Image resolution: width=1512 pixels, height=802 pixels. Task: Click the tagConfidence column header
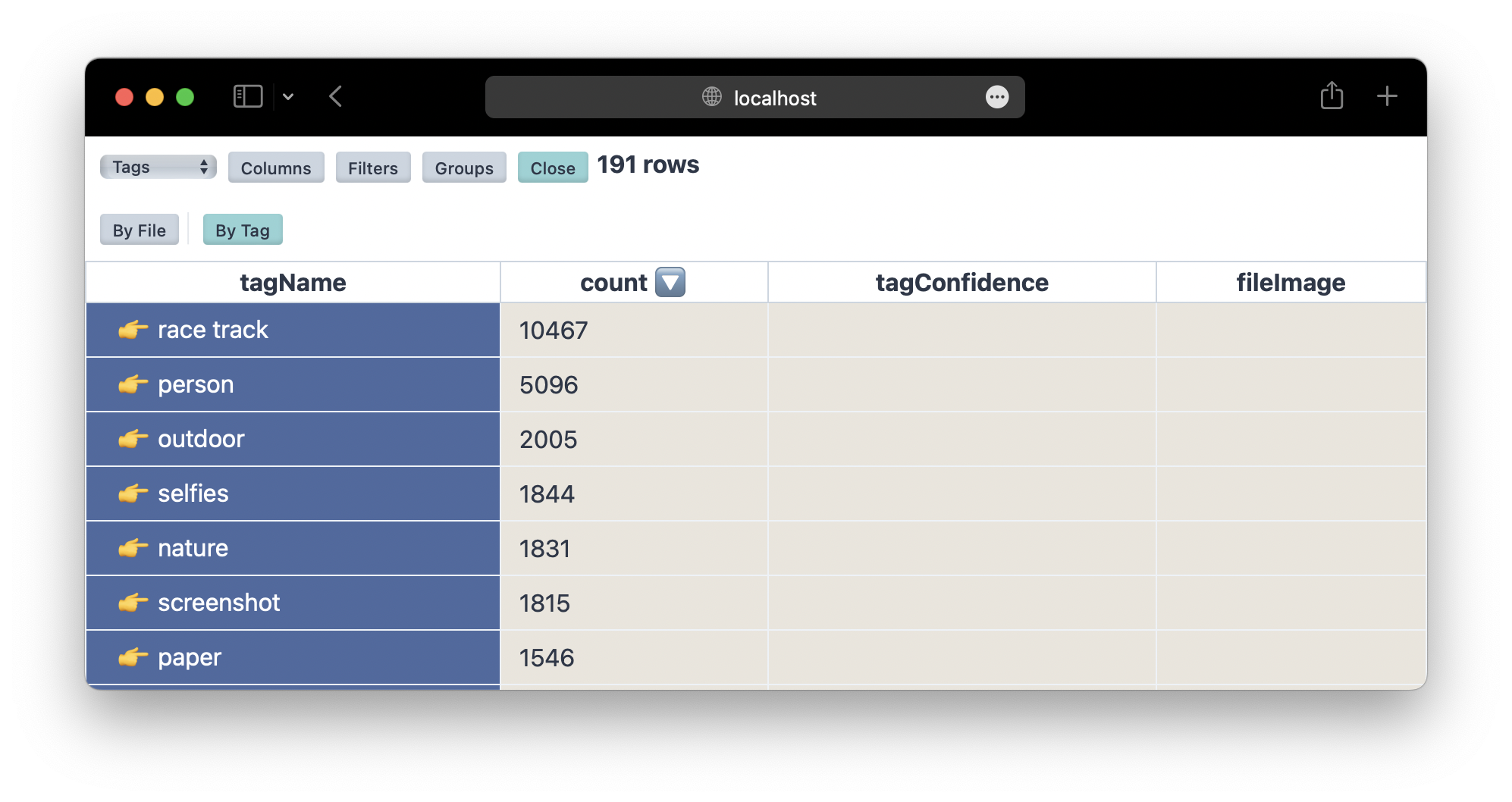point(961,283)
